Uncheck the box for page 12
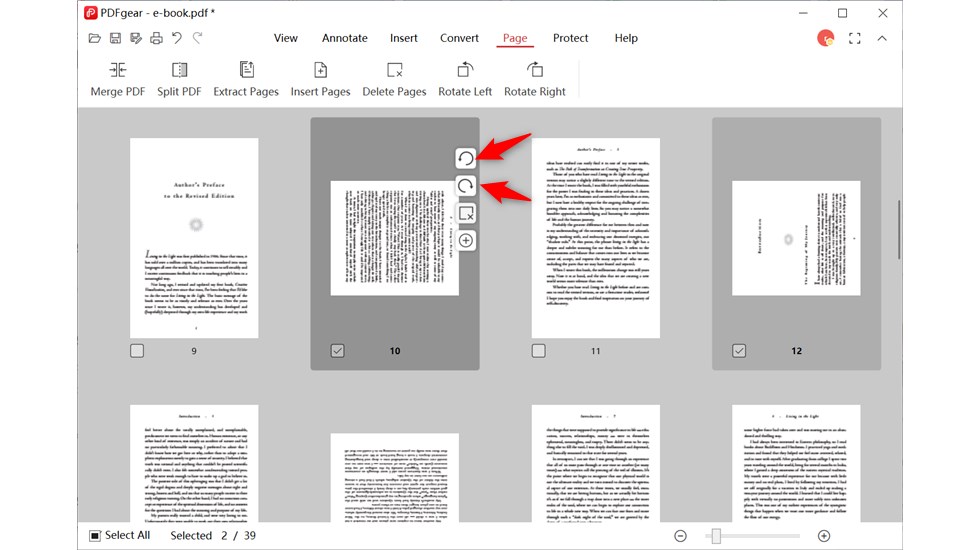The height and width of the screenshot is (550, 980). coord(739,351)
